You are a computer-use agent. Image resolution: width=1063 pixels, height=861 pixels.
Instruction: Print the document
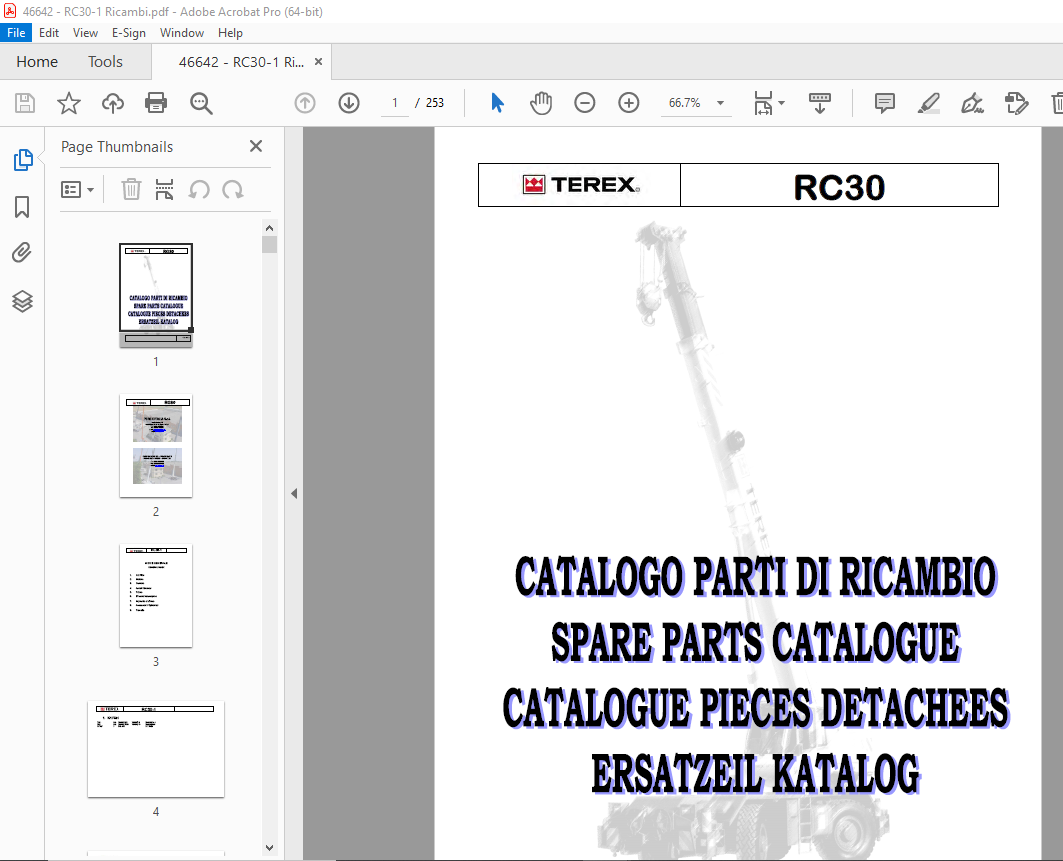[x=156, y=103]
